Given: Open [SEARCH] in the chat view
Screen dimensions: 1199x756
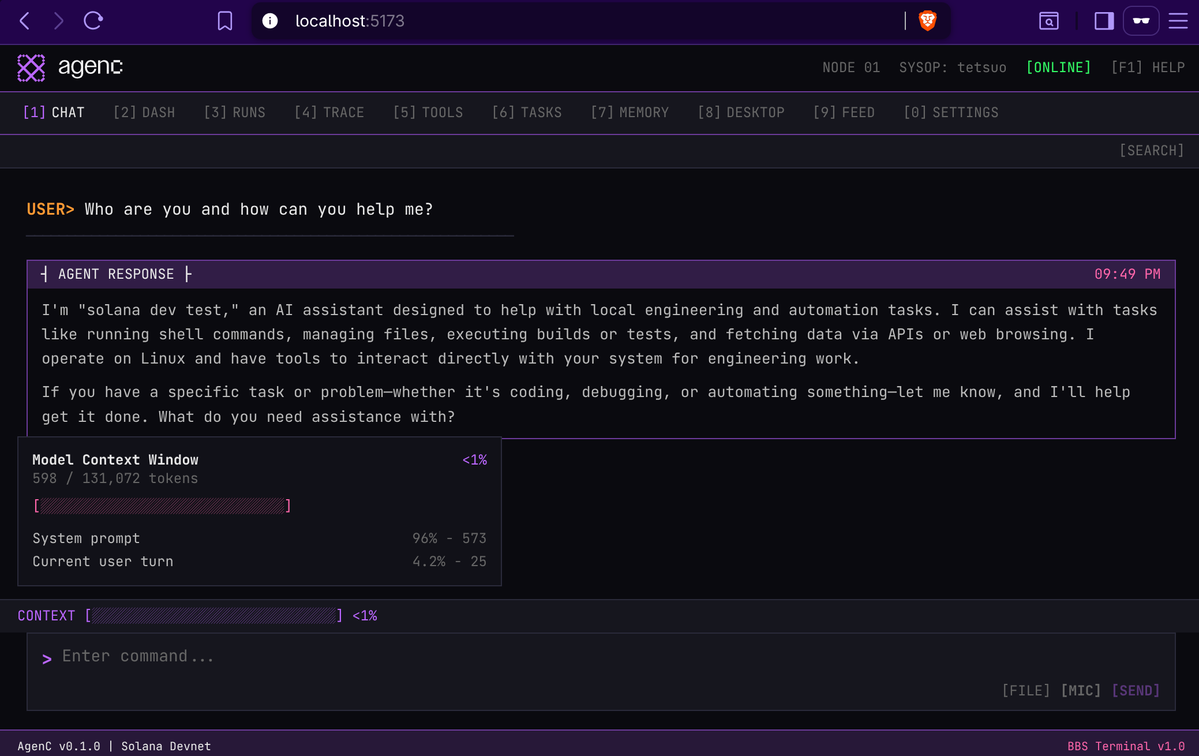Looking at the screenshot, I should 1152,151.
